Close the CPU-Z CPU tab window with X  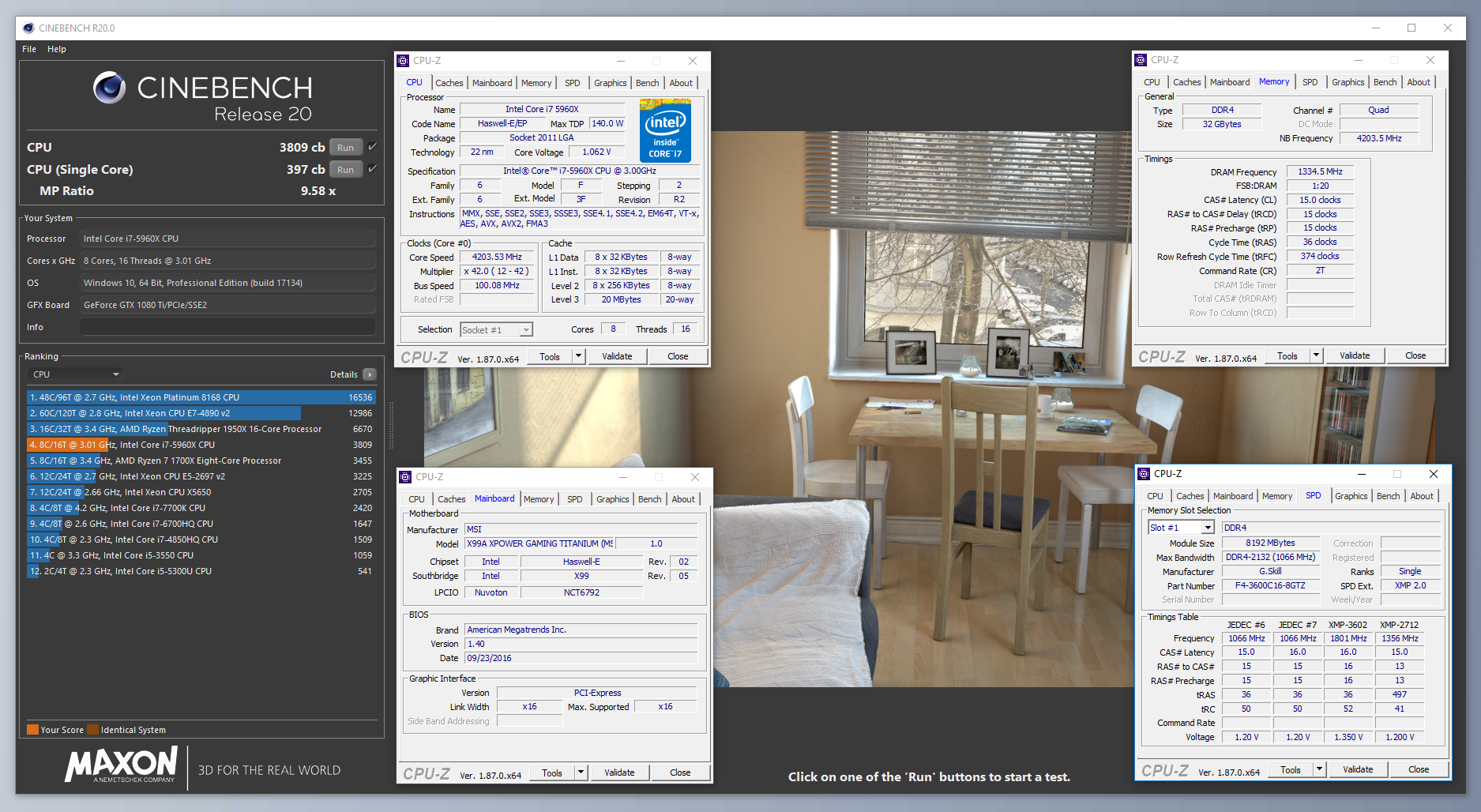(x=693, y=61)
